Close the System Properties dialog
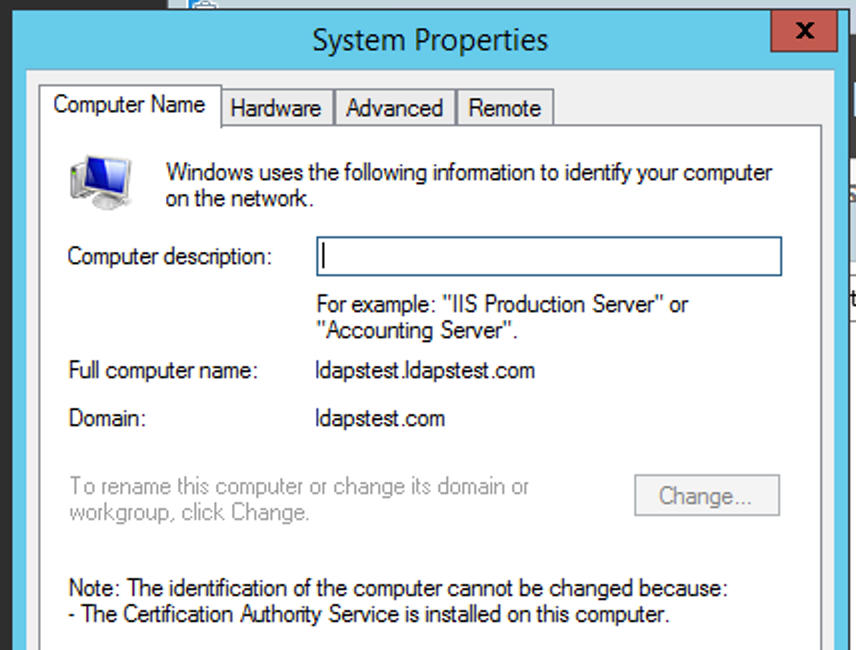The image size is (856, 650). click(804, 33)
